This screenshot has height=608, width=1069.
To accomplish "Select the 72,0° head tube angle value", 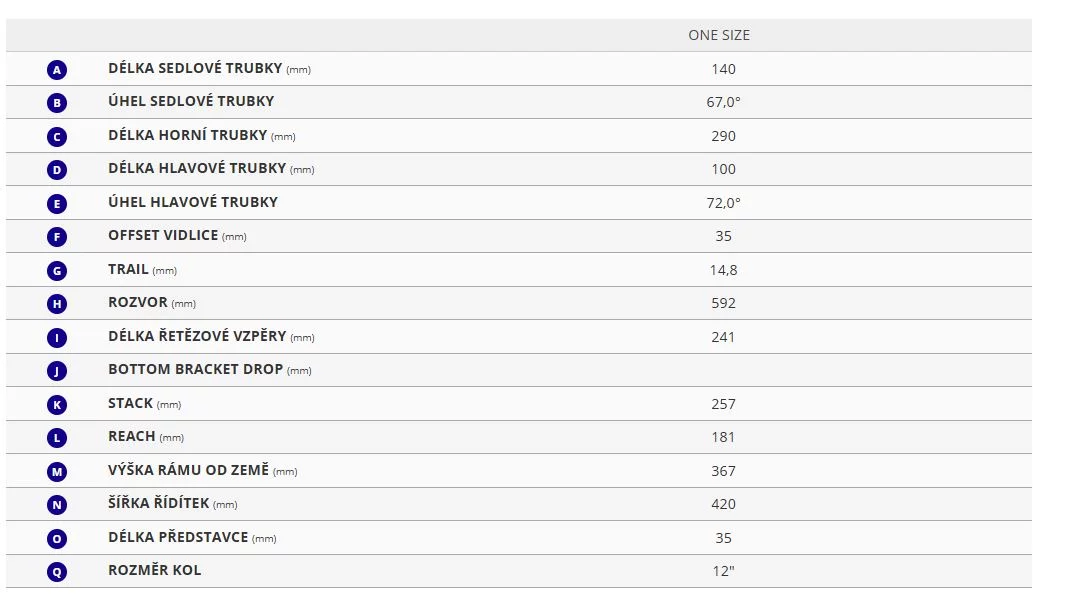I will tap(723, 202).
